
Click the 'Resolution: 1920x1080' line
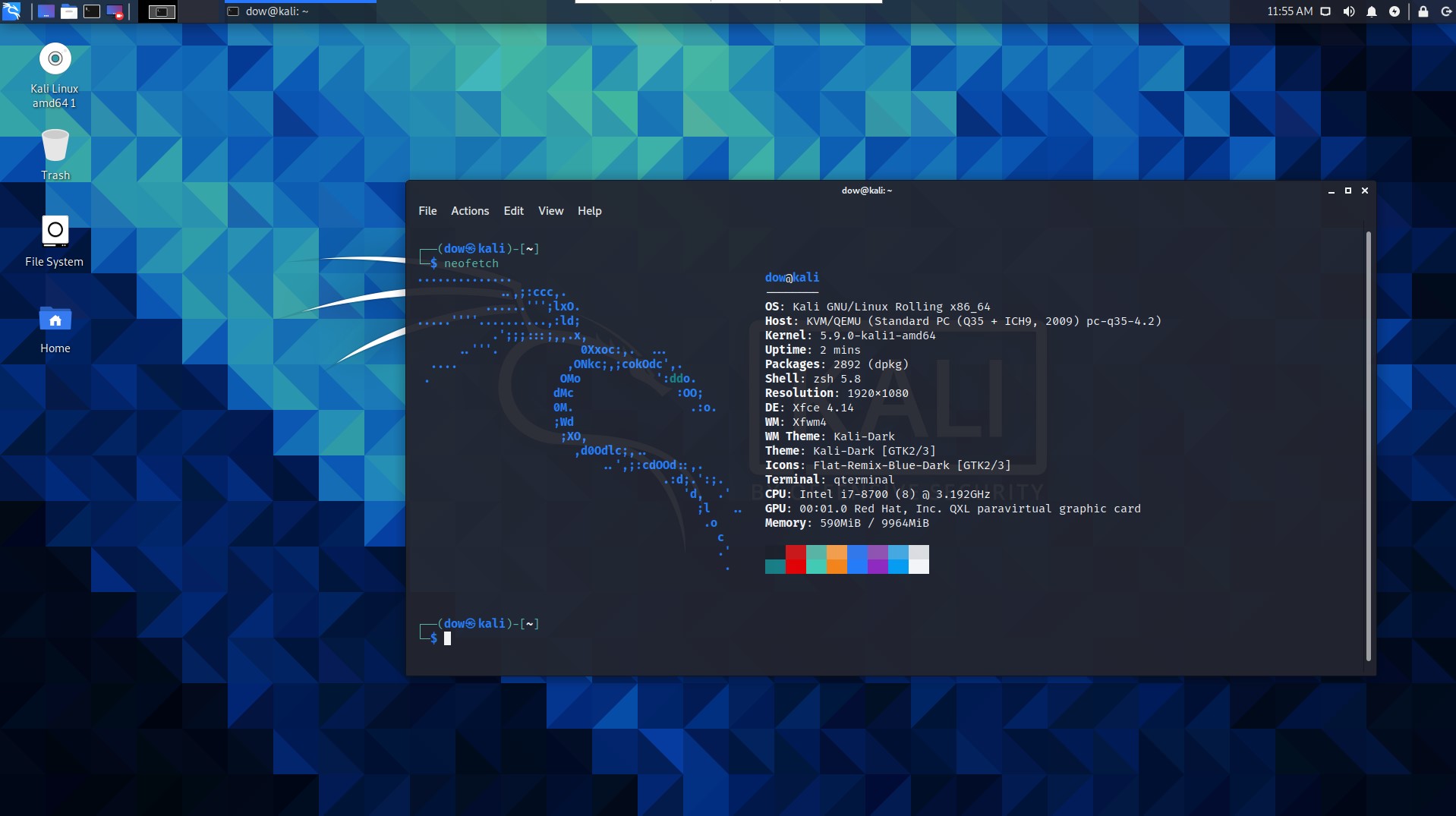pos(837,393)
